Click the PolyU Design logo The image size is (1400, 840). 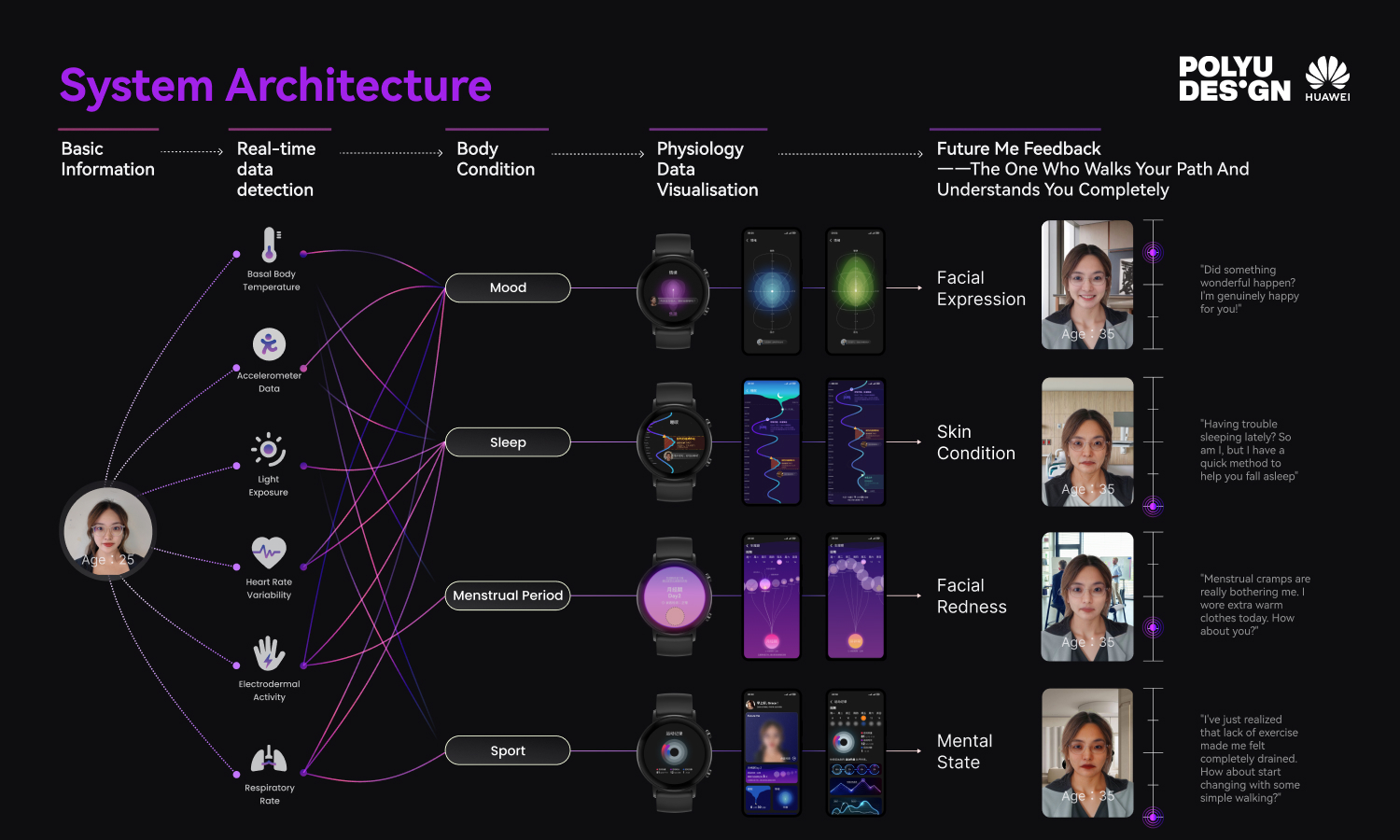click(x=1234, y=79)
